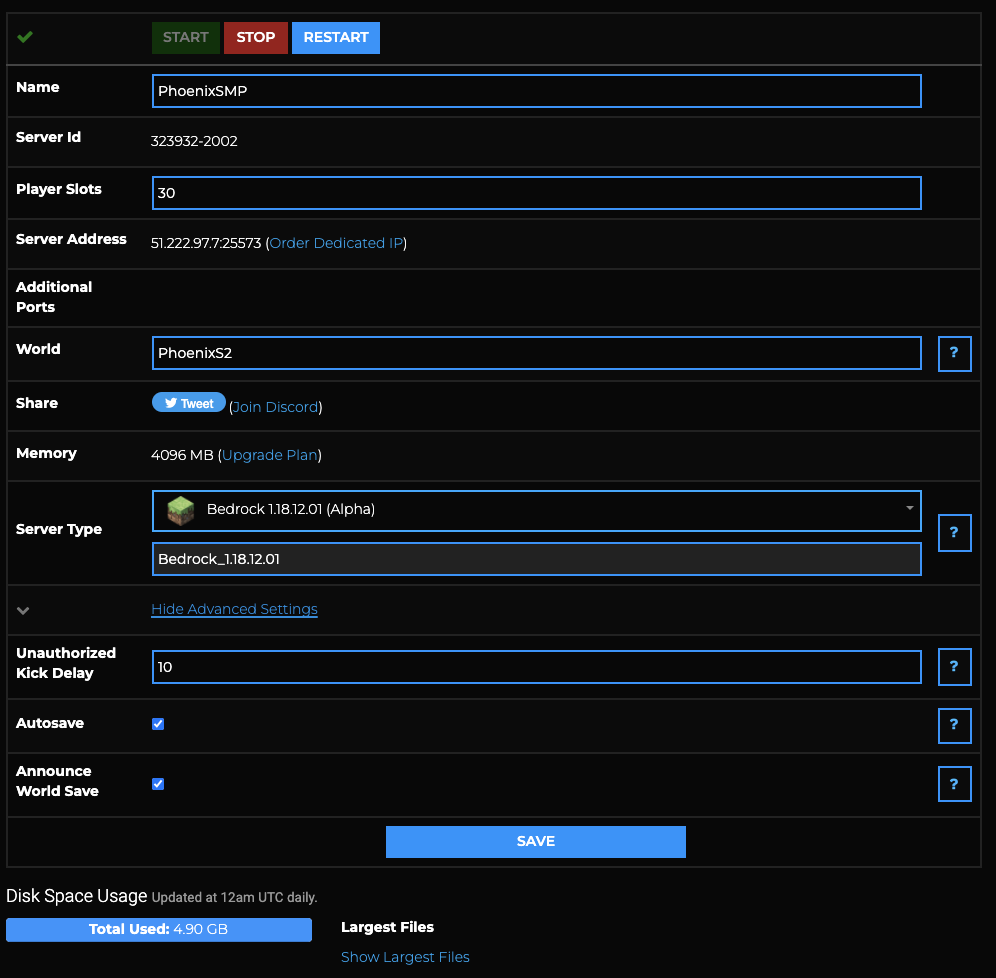Click the 4096 MB memory value
Screen dimensions: 996x978
pyautogui.click(x=182, y=455)
